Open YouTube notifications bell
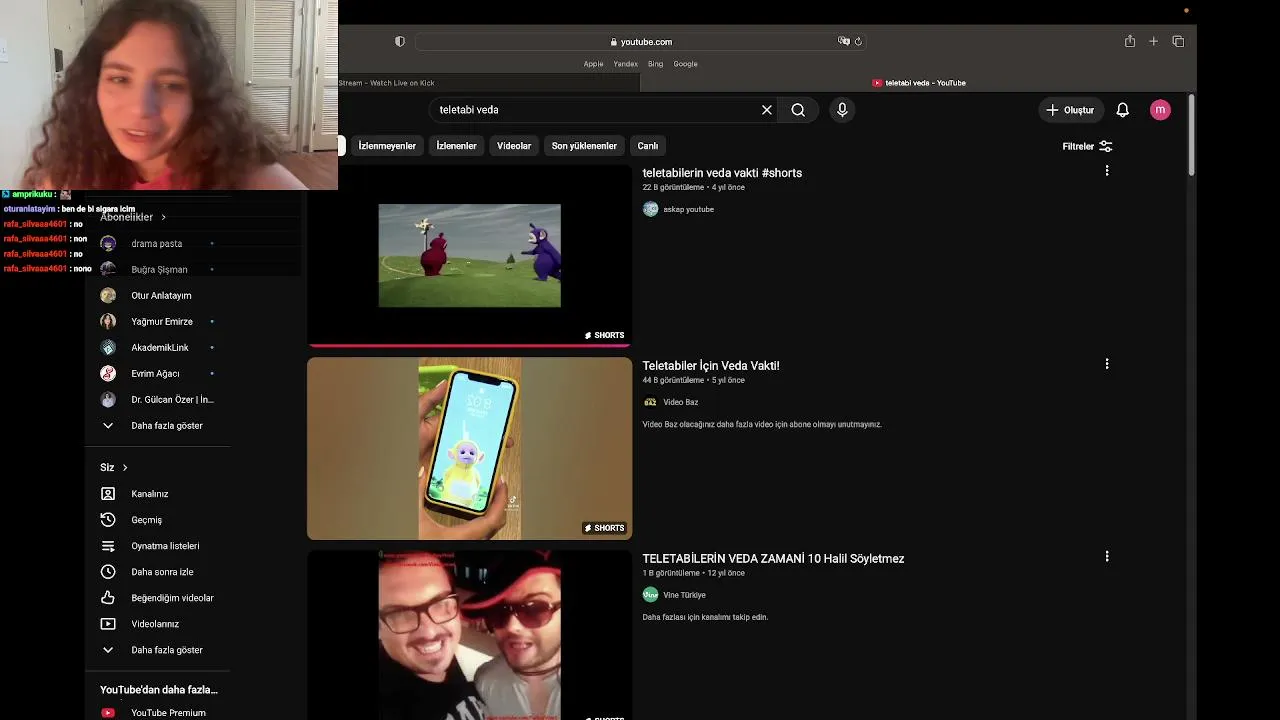Screen dimensions: 1280x720 click(x=1123, y=110)
